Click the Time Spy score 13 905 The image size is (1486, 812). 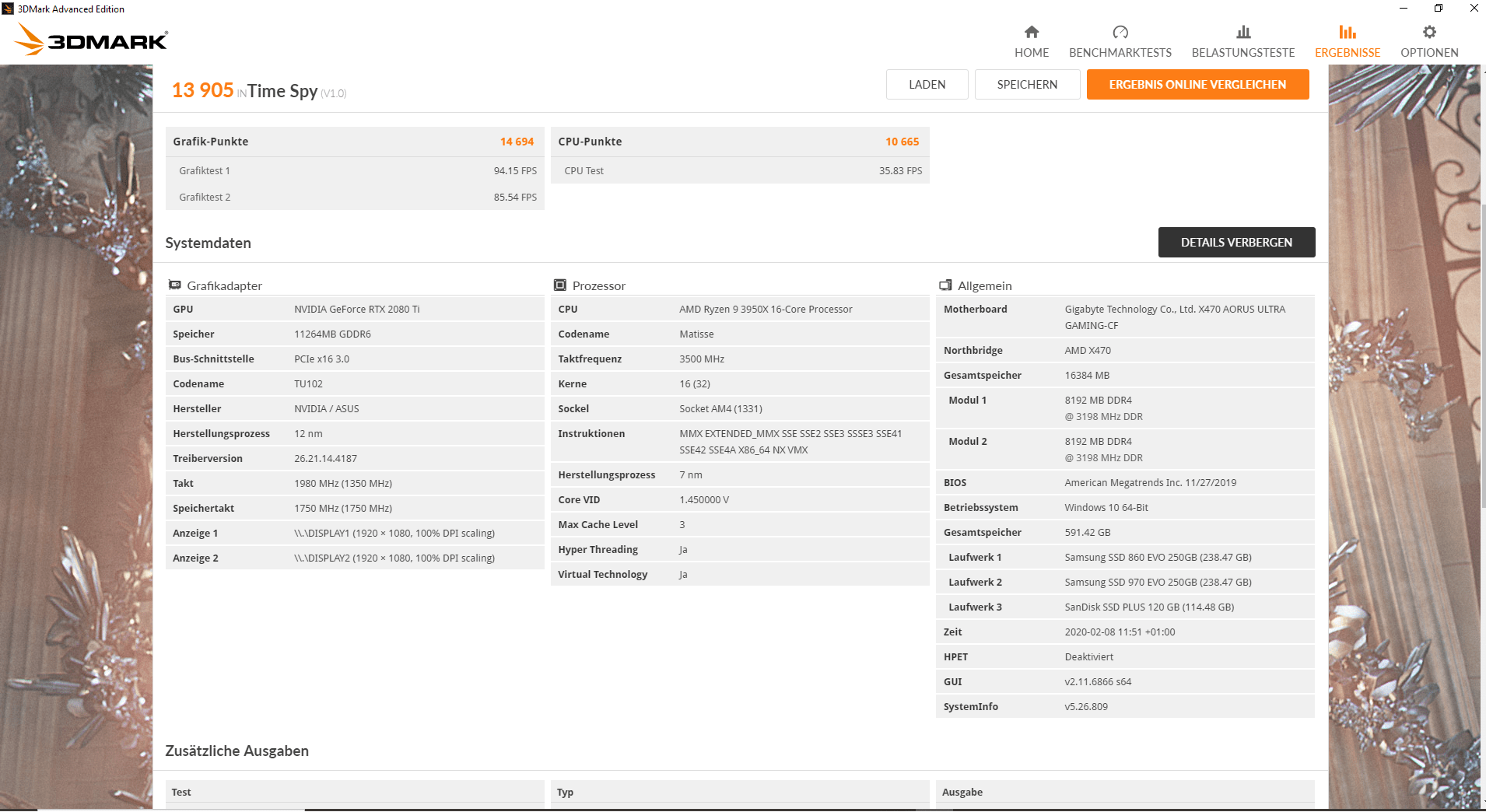203,90
